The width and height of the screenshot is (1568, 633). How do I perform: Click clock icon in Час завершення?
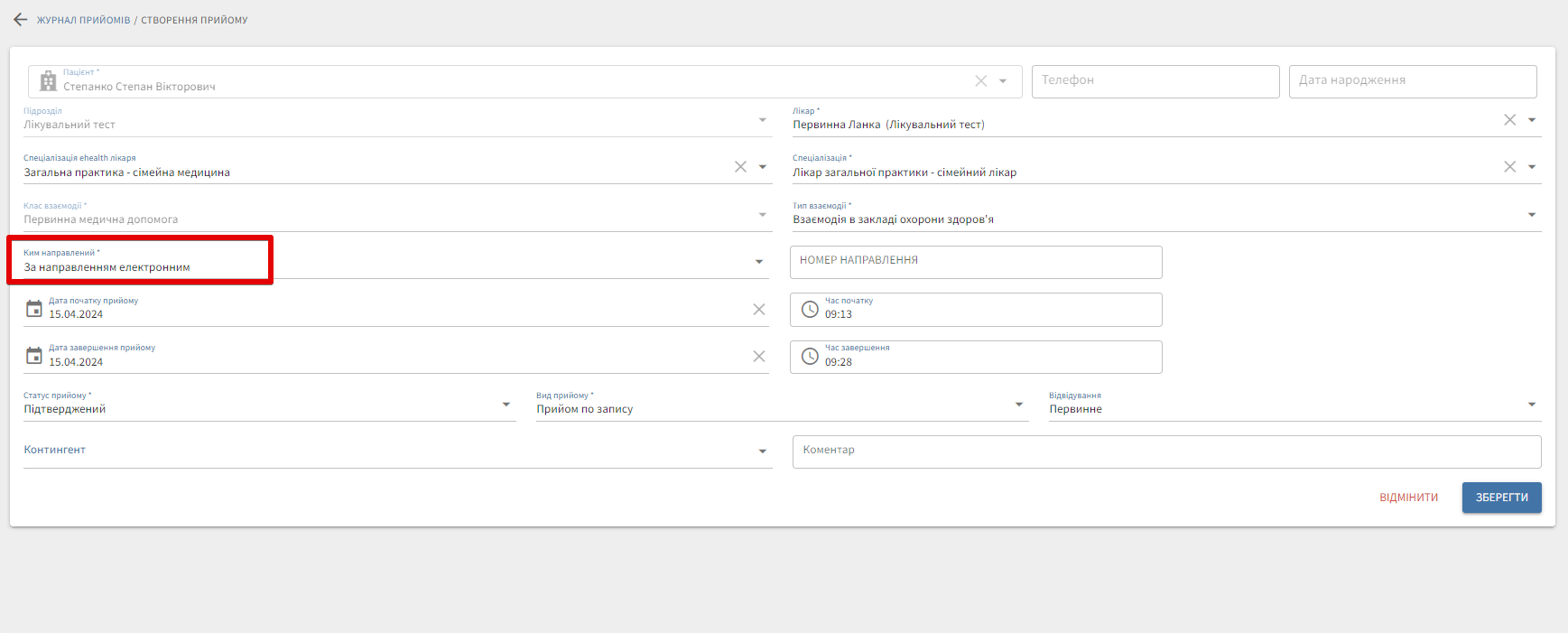810,357
